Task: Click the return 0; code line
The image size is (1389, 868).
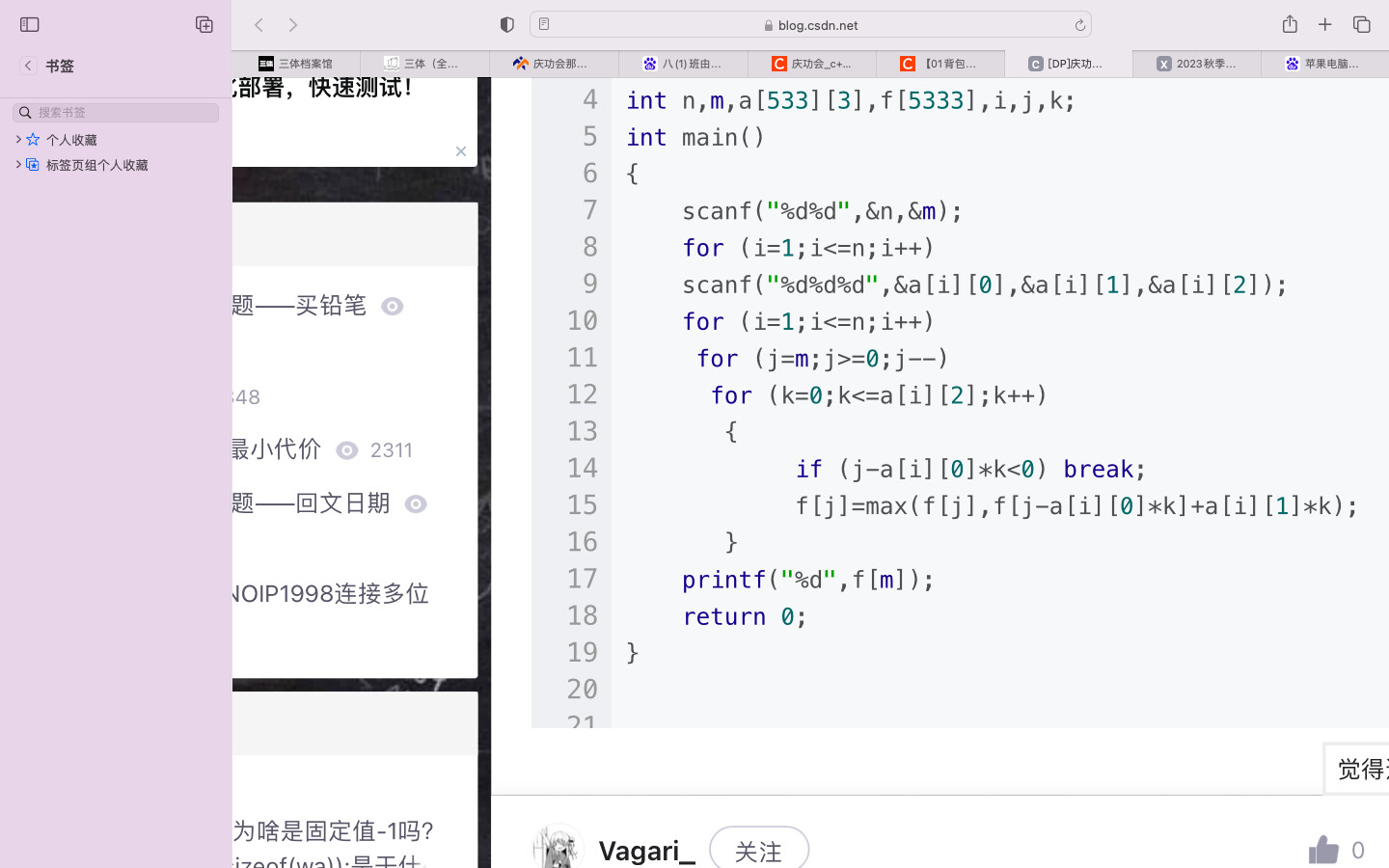Action: point(745,616)
